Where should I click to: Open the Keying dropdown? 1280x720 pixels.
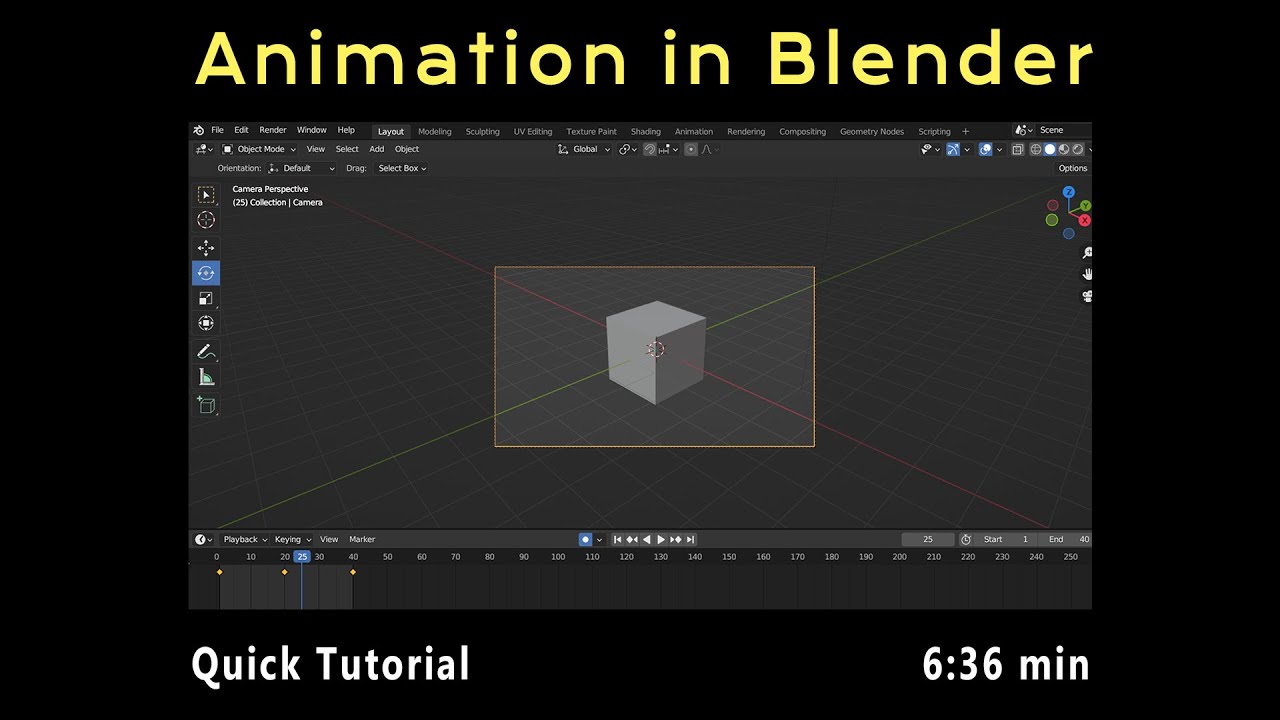(293, 540)
